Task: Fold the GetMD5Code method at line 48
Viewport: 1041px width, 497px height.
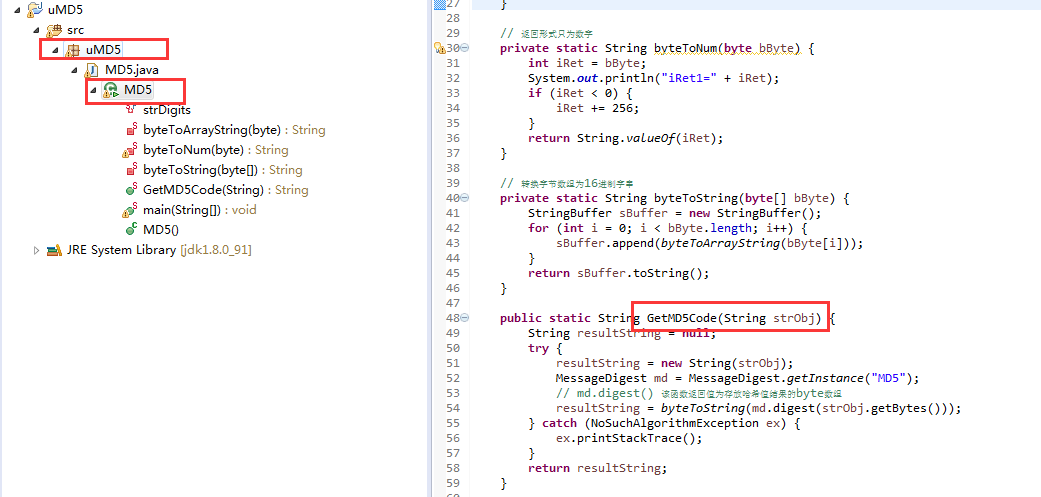Action: click(465, 318)
